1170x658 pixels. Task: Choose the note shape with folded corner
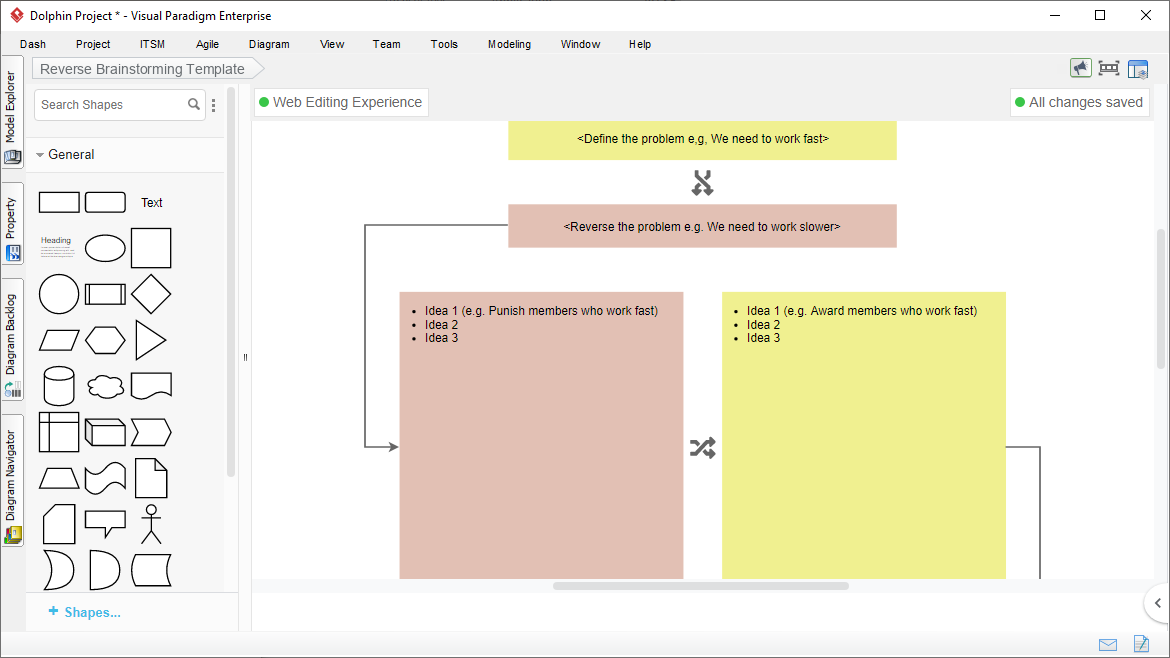tap(151, 478)
